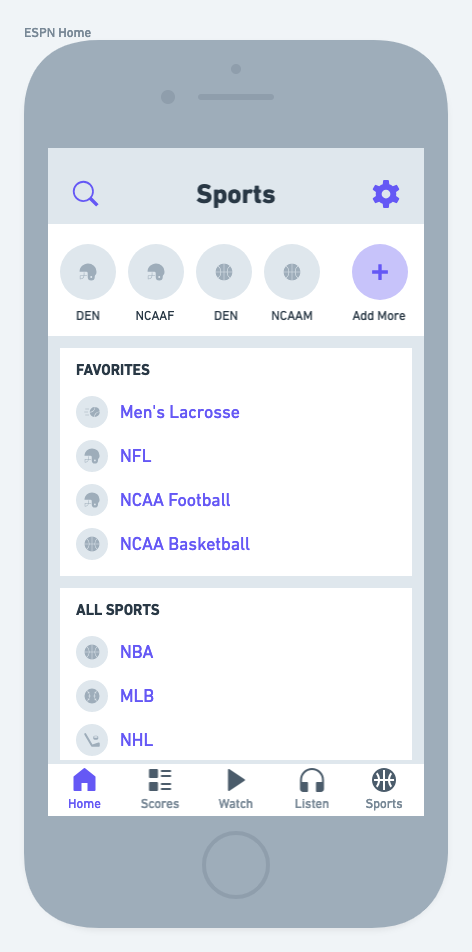Viewport: 472px width, 952px height.
Task: Select the Sports tab in bottom bar
Action: [x=384, y=789]
